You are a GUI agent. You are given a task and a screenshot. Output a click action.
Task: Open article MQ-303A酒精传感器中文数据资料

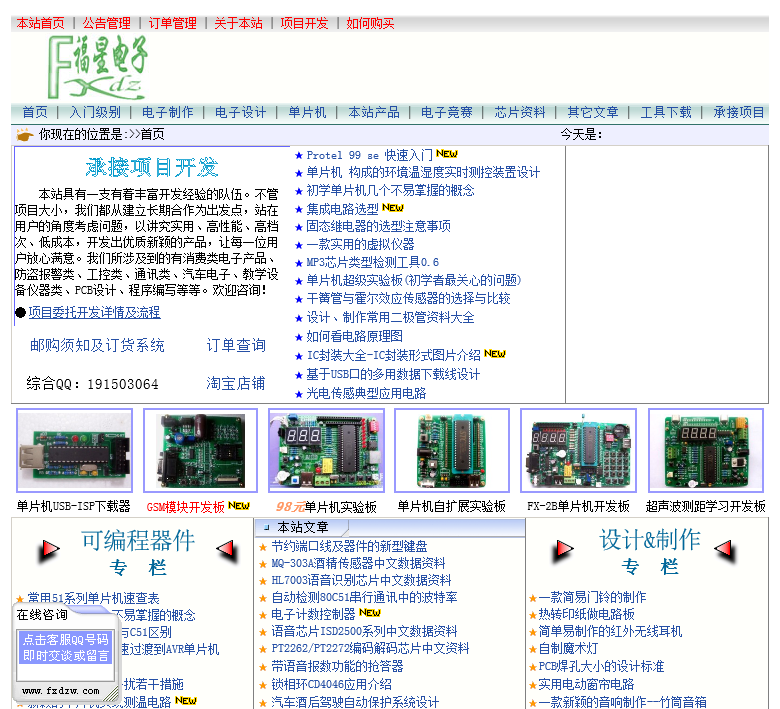[358, 564]
